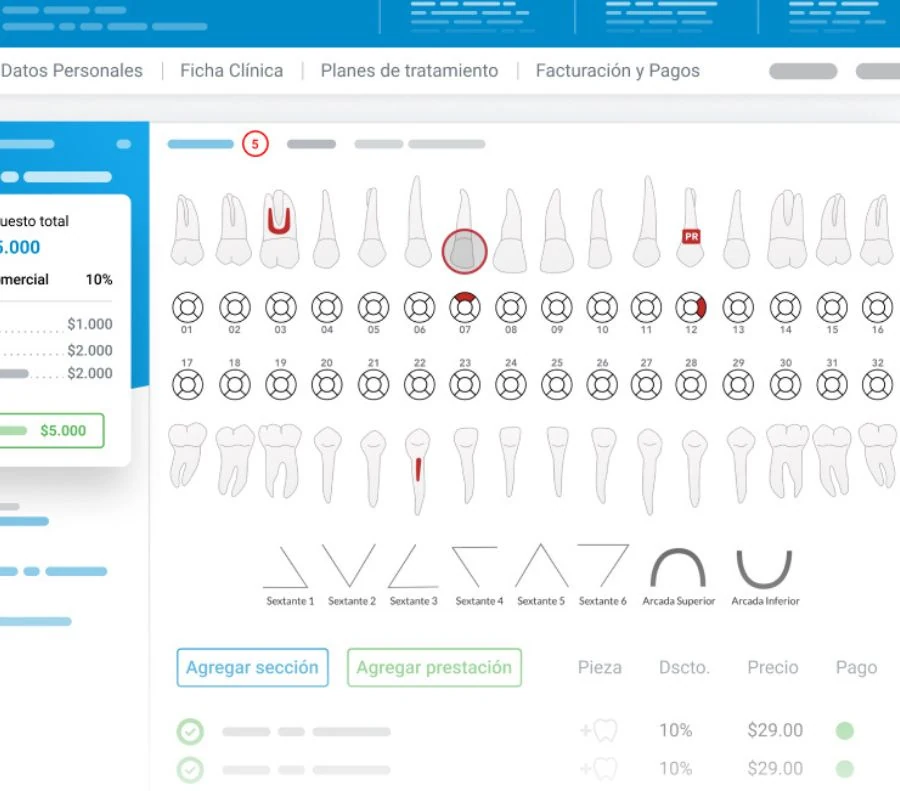This screenshot has width=900, height=791.
Task: Click the add-tooth icon in first prestación row
Action: 599,730
